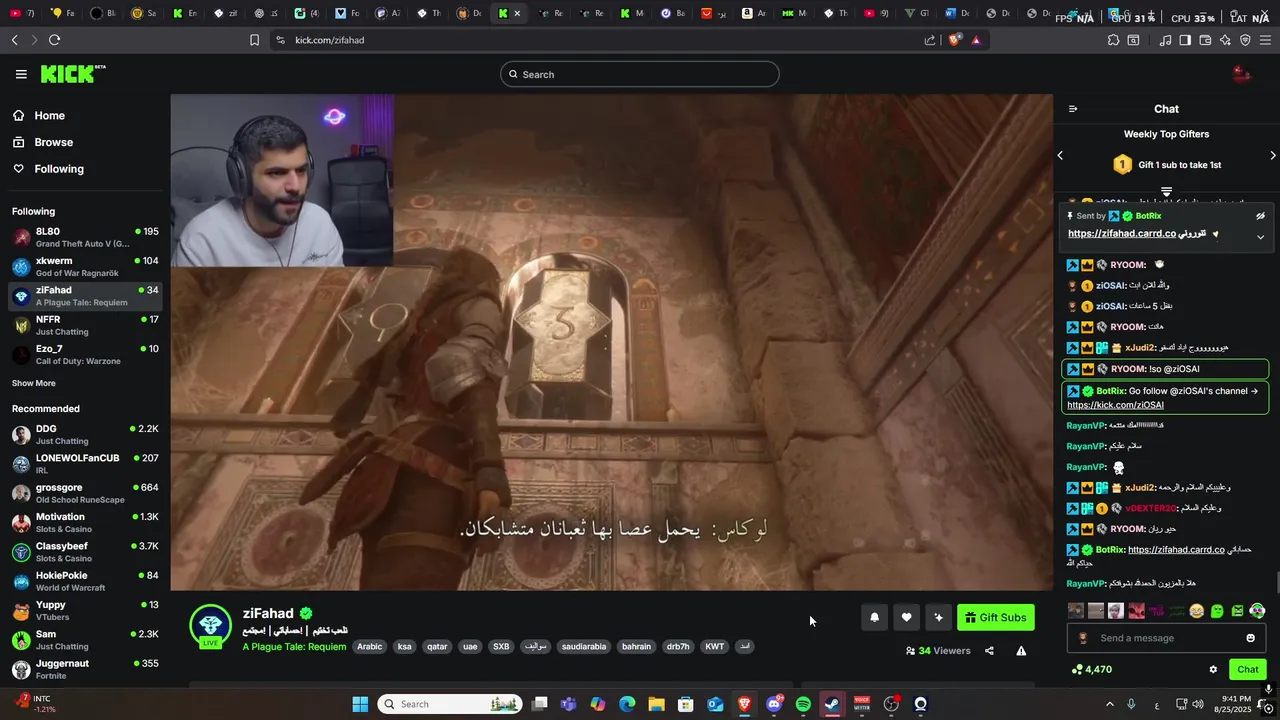The height and width of the screenshot is (720, 1280).
Task: Go to previous Weekly Top Gifters slide
Action: (1060, 155)
